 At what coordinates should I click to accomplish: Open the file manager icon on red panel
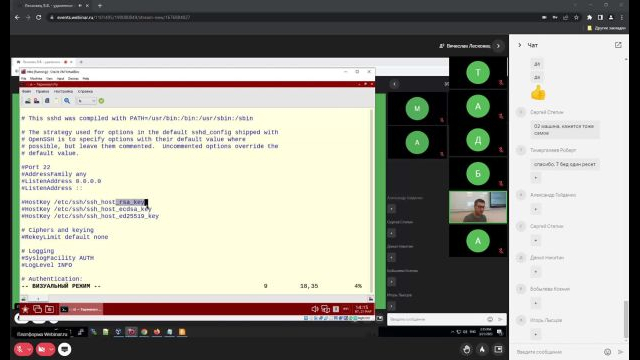(49, 309)
